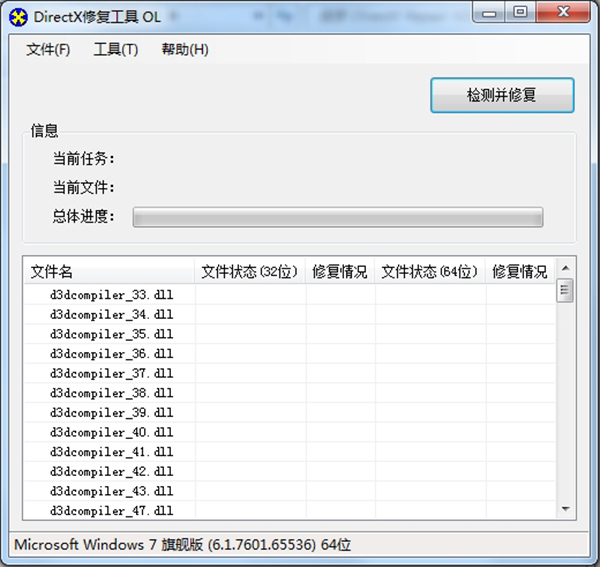Select row d3dcompiler_36.dll

(290, 354)
